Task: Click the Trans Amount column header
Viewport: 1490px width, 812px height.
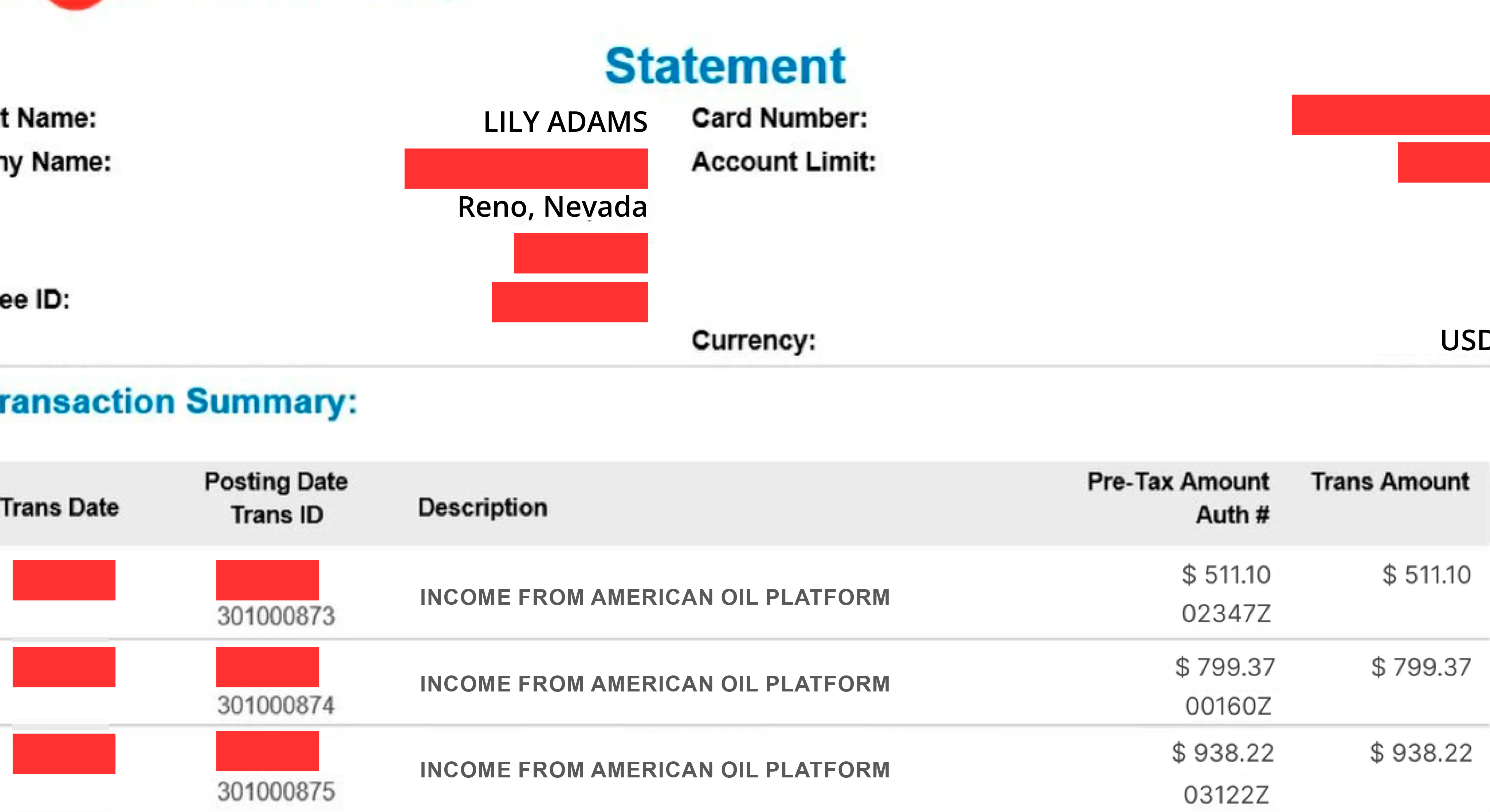Action: (1389, 482)
